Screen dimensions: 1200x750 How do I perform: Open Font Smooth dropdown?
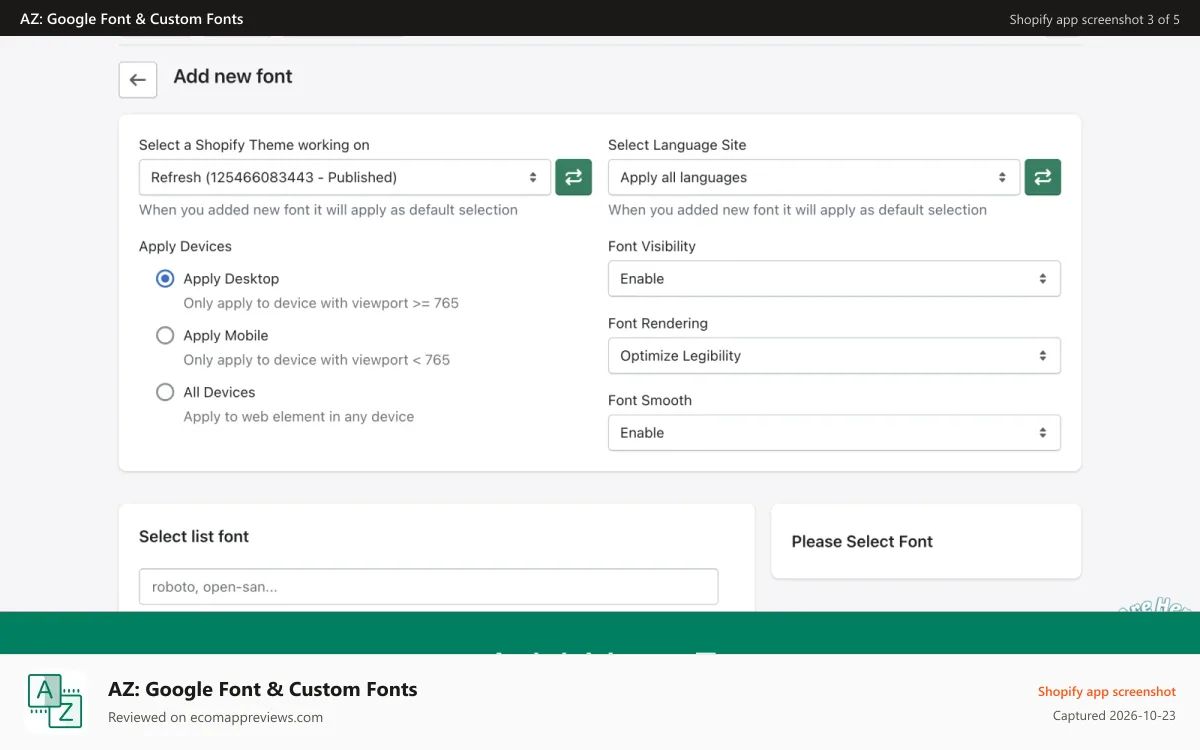click(x=834, y=433)
